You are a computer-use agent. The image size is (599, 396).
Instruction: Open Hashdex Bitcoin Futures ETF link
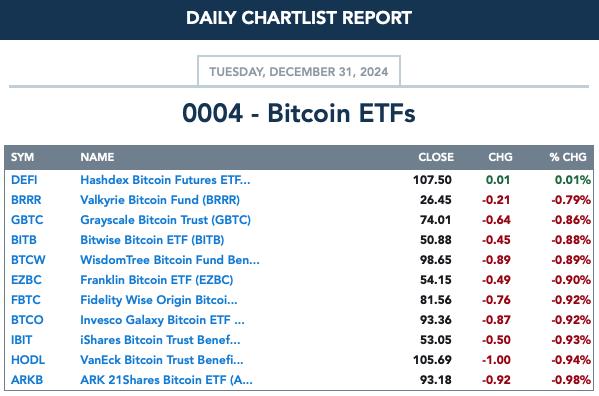pos(165,180)
